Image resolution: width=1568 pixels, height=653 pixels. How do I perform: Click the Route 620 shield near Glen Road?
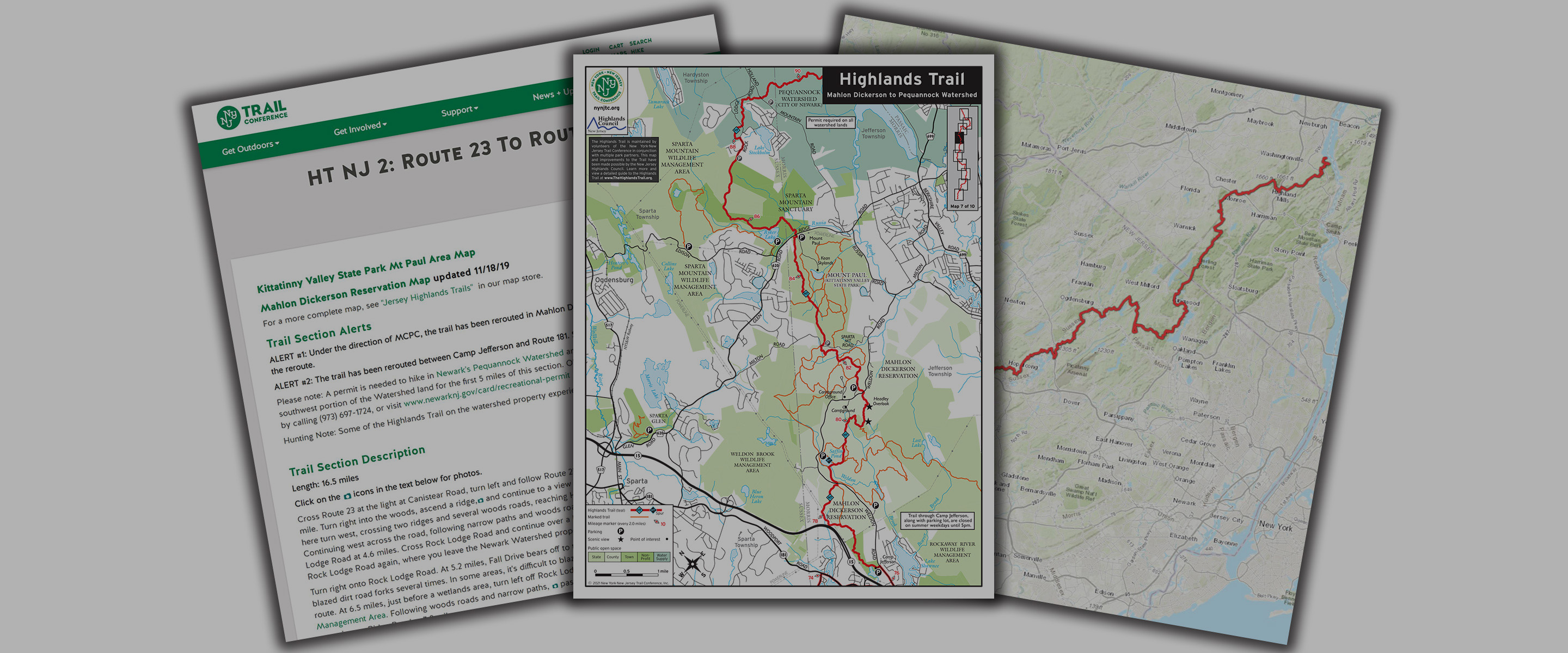pyautogui.click(x=660, y=434)
